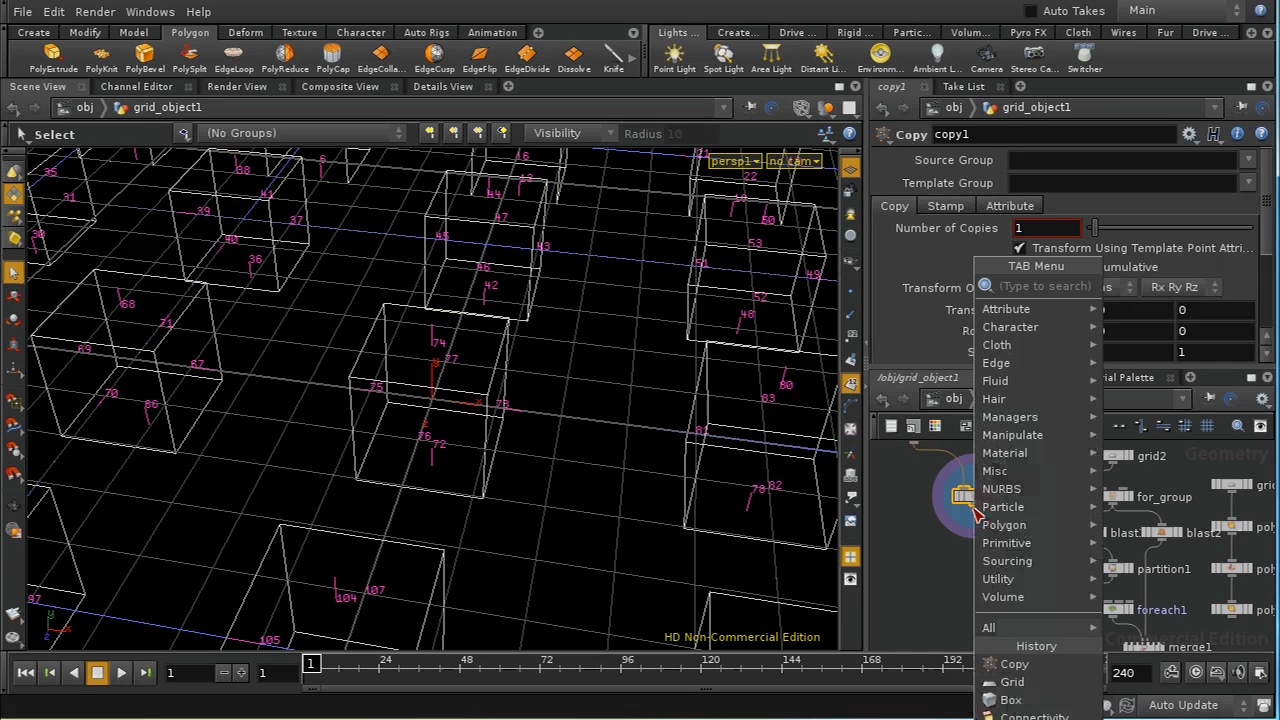Click the TAB Menu search field
Image resolution: width=1280 pixels, height=720 pixels.
coord(1045,286)
